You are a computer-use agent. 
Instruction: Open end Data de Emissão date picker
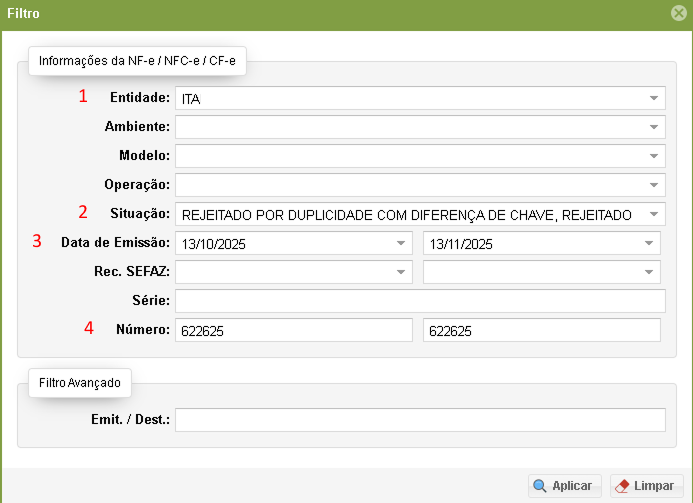click(648, 243)
